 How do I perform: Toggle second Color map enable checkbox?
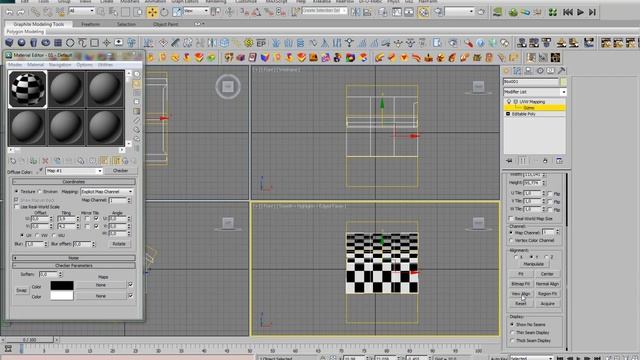131,296
